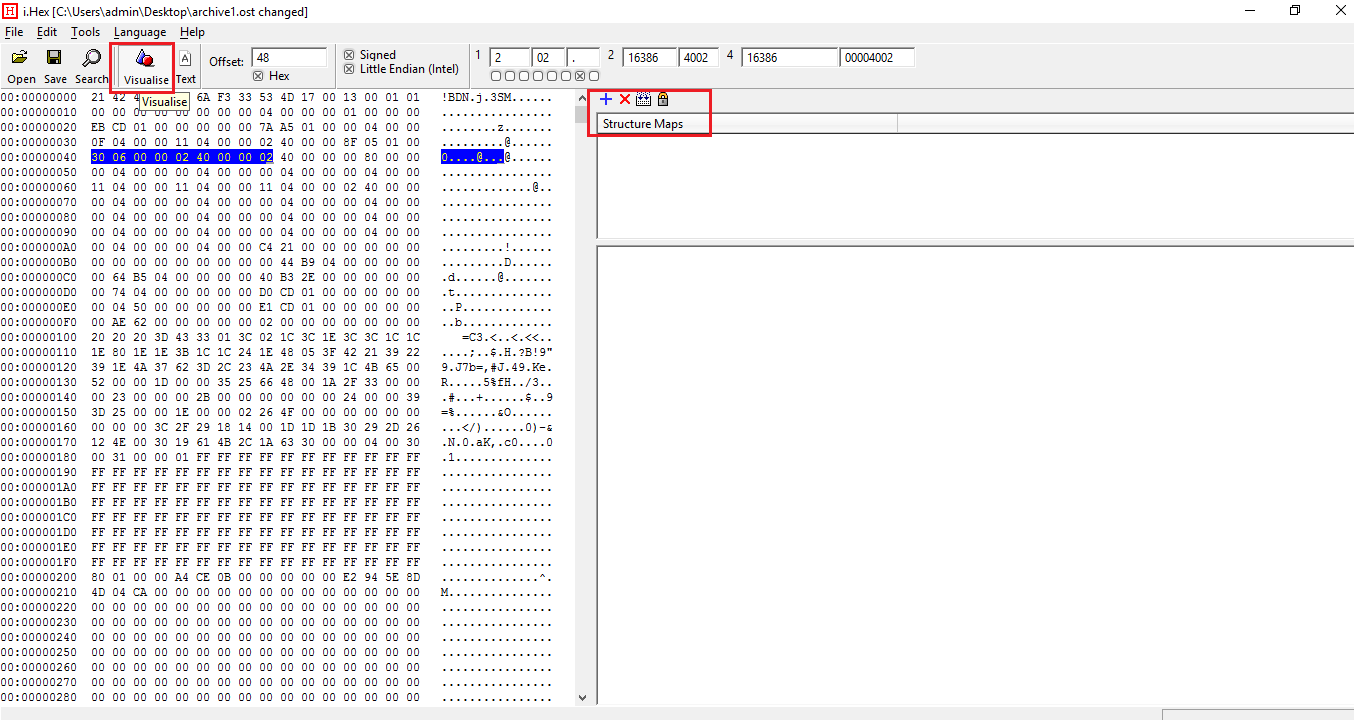The width and height of the screenshot is (1354, 720).
Task: Open the Edit menu
Action: (x=47, y=32)
